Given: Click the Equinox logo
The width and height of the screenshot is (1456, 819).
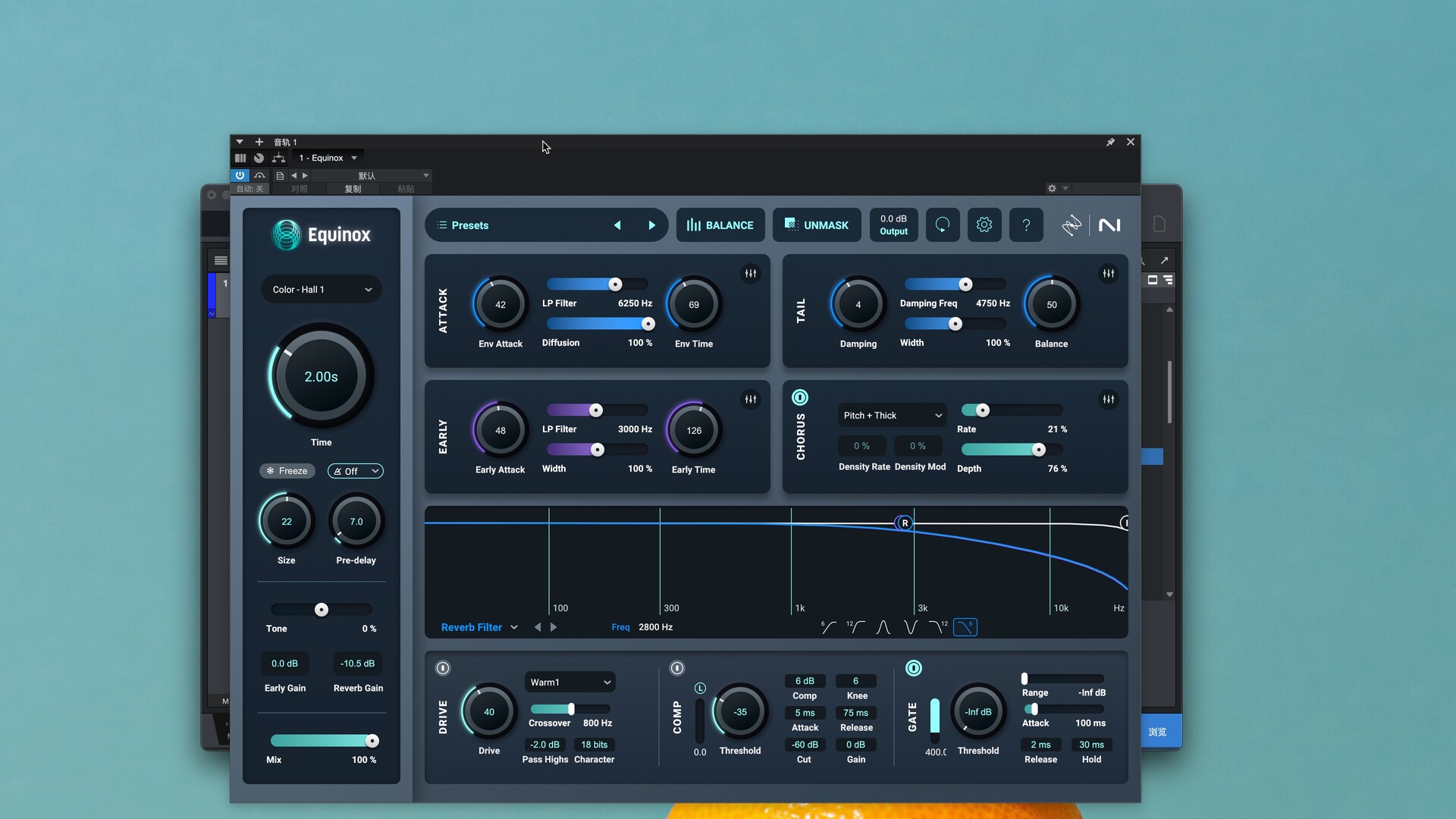Looking at the screenshot, I should pyautogui.click(x=322, y=235).
